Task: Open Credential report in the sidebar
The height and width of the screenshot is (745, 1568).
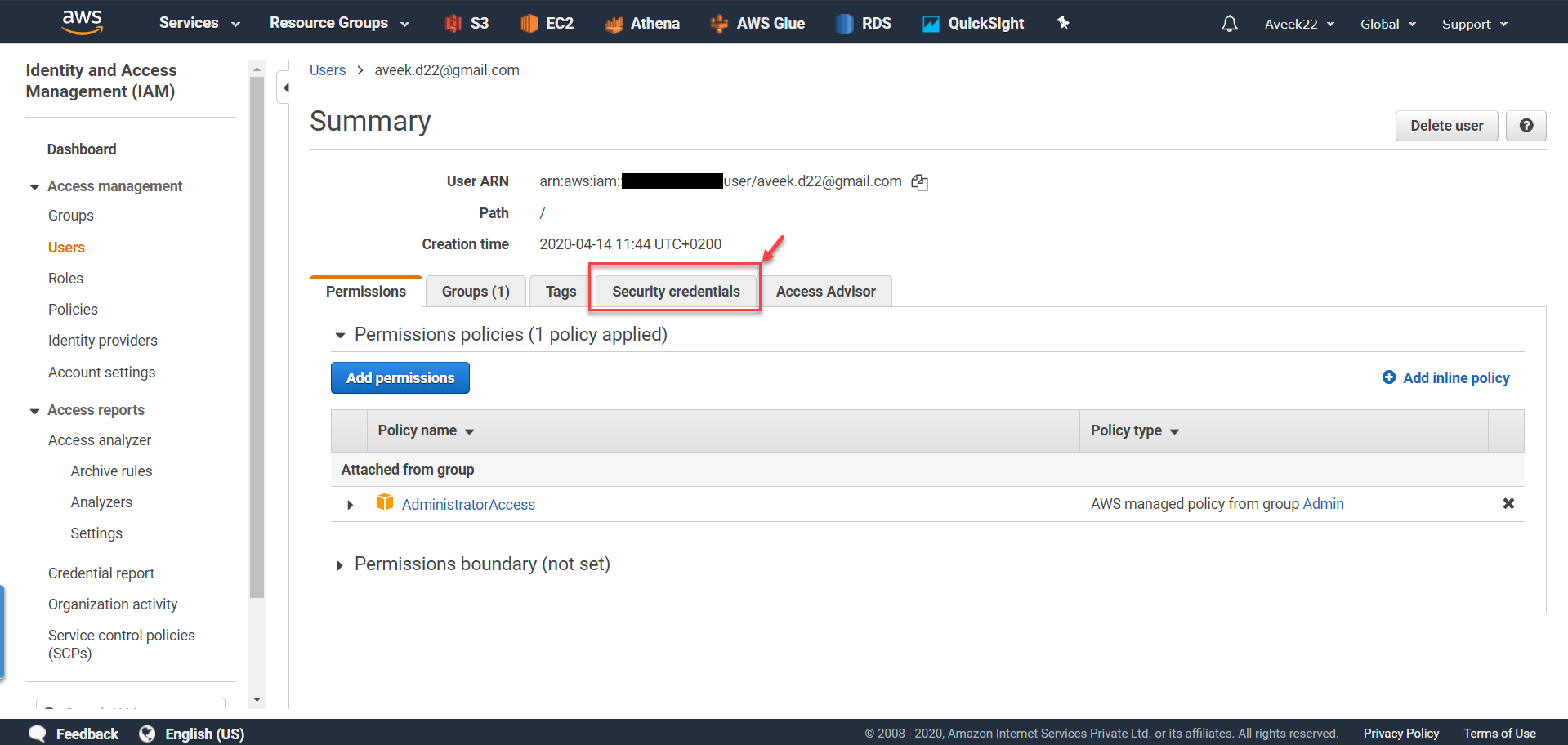Action: tap(101, 573)
